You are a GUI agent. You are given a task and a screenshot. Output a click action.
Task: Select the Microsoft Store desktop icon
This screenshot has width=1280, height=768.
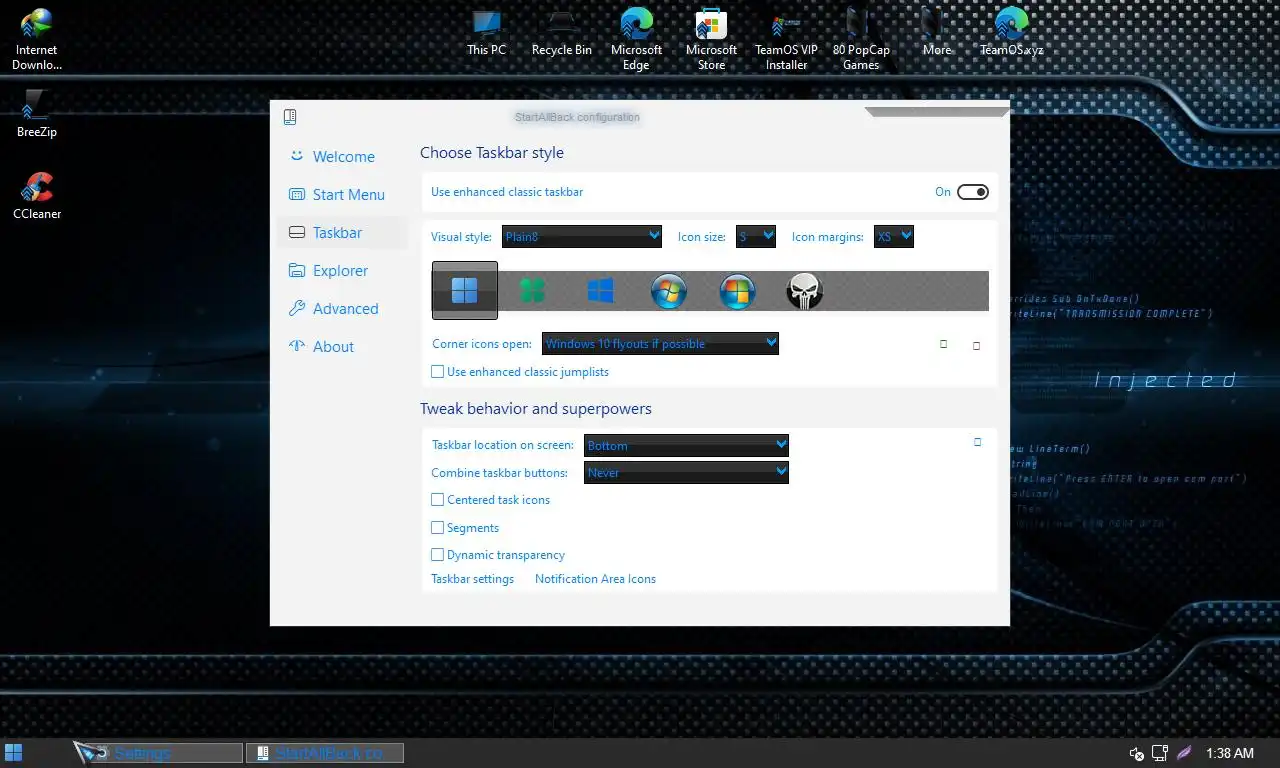point(712,40)
